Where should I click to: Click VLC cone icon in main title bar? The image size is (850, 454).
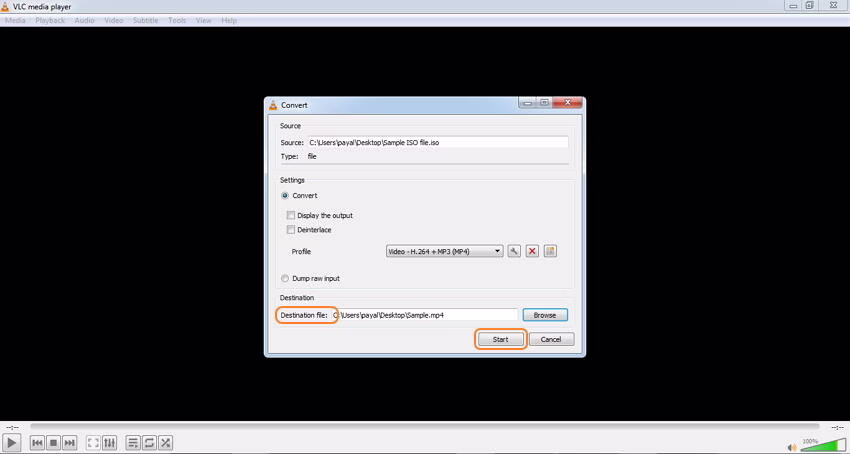point(5,7)
